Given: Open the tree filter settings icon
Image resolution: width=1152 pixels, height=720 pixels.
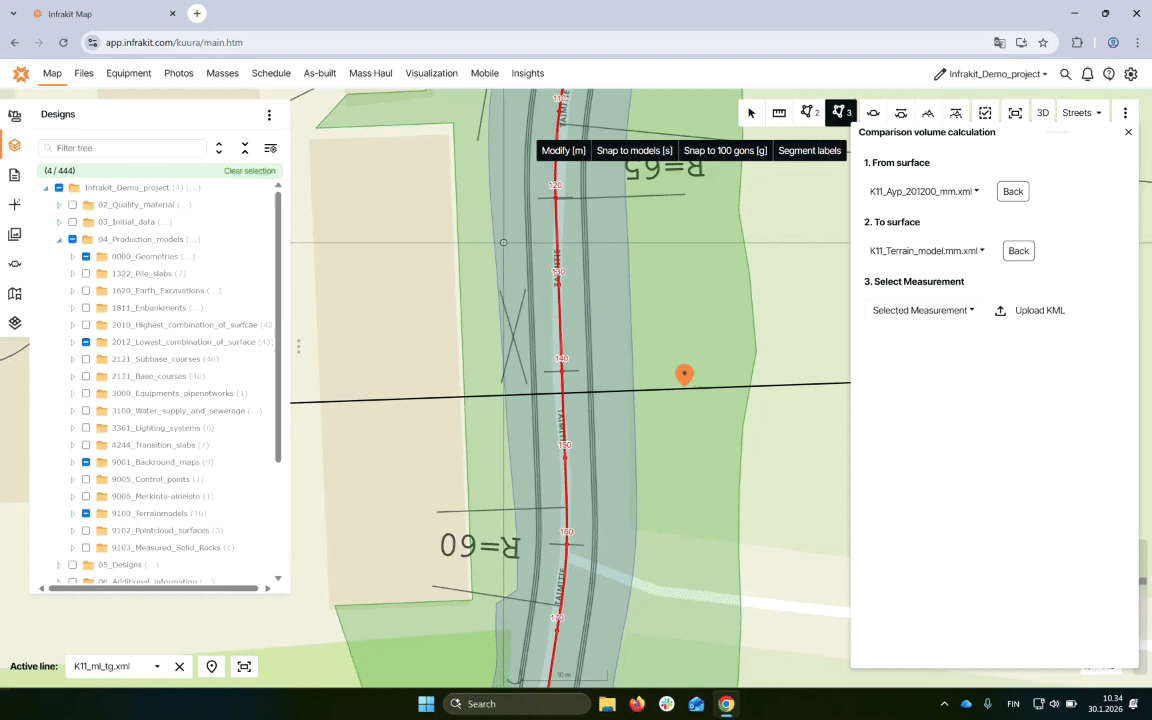Looking at the screenshot, I should click(x=270, y=148).
